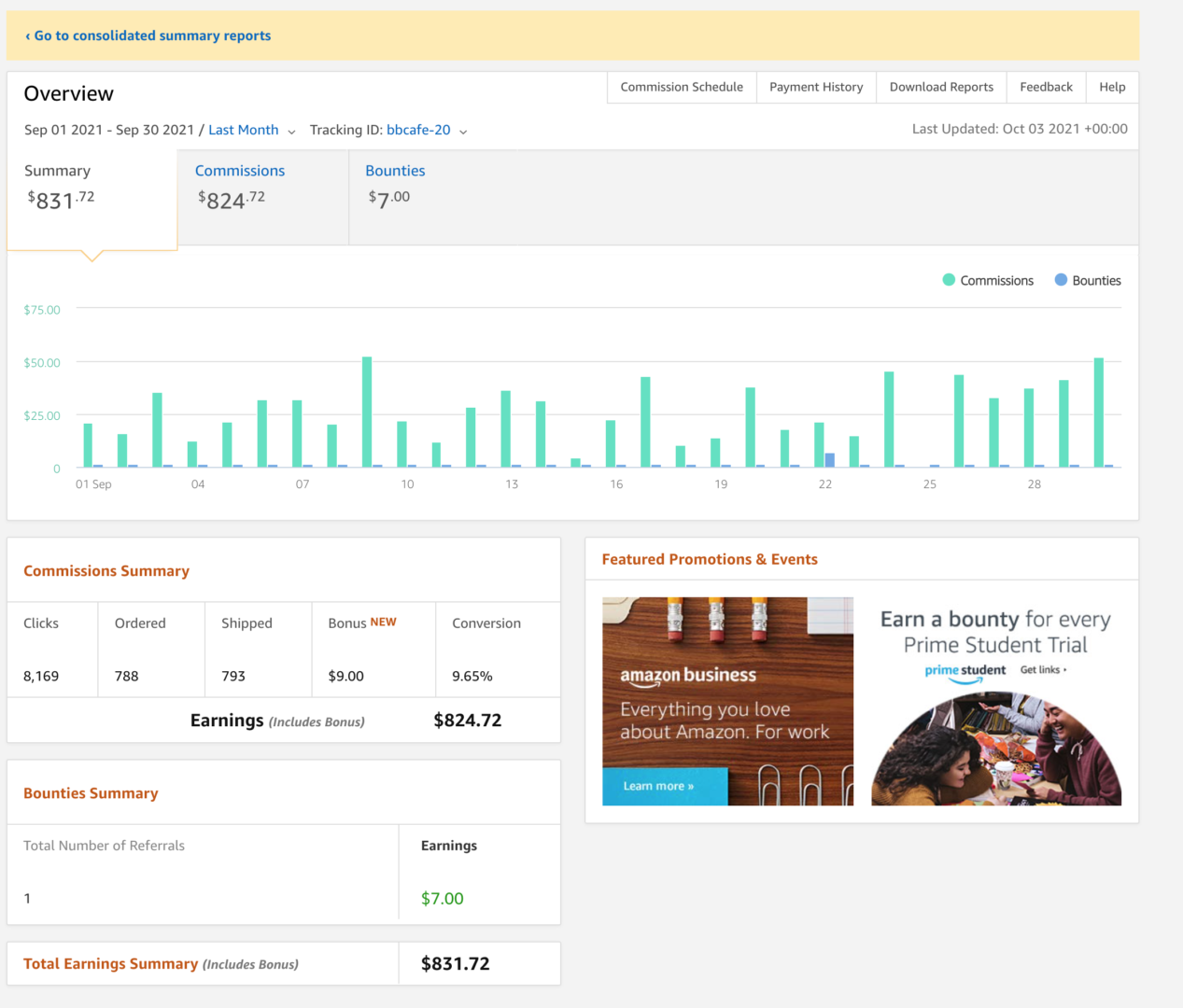Click the $50.00 axis label
Image resolution: width=1183 pixels, height=1008 pixels.
pyautogui.click(x=42, y=363)
